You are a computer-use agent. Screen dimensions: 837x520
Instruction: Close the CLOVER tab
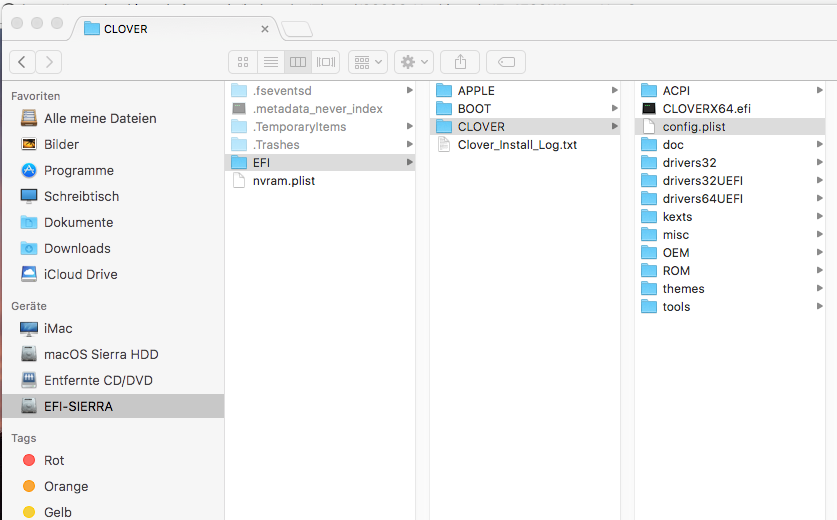pos(265,29)
